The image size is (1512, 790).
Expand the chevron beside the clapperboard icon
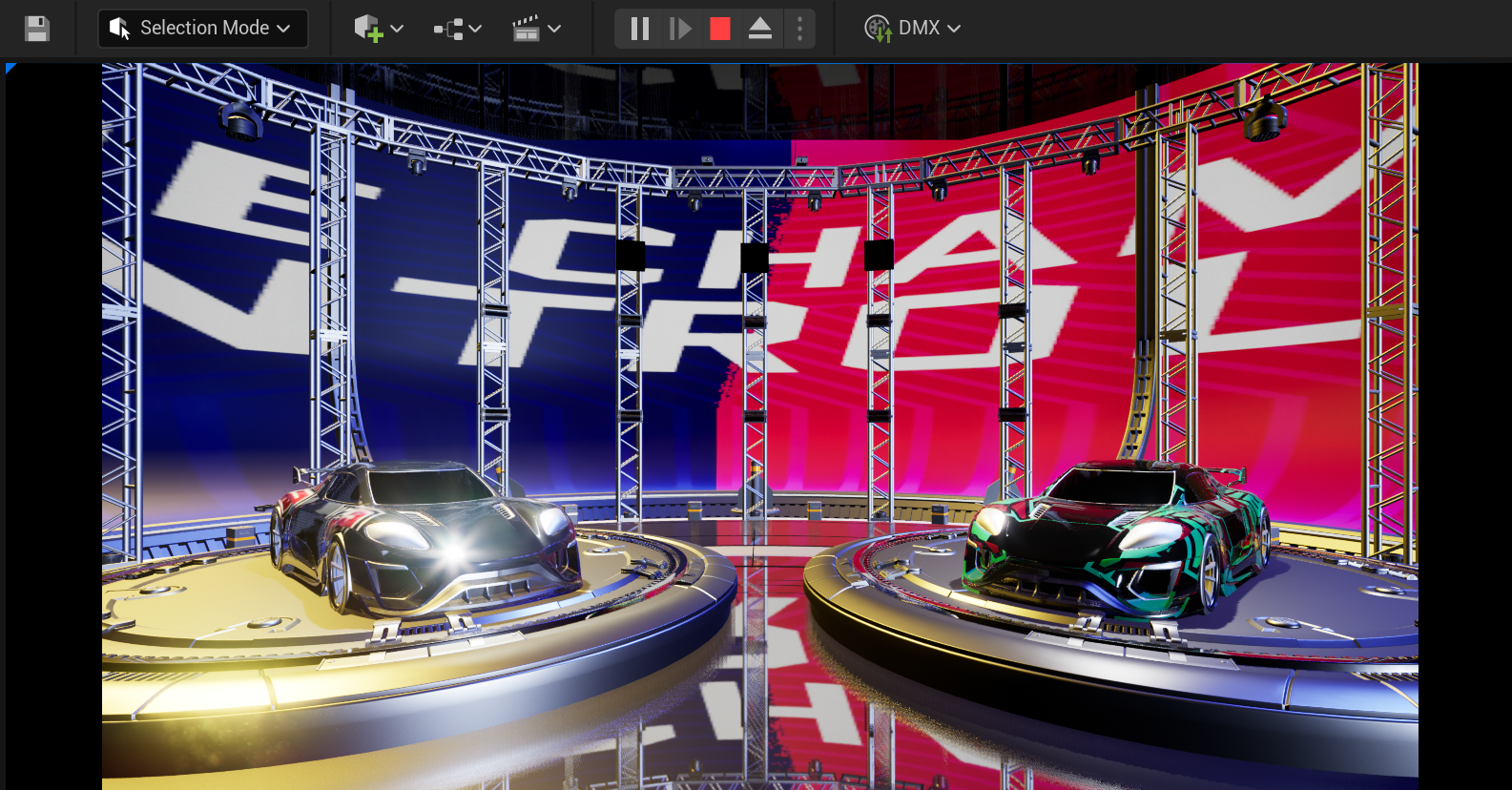(x=554, y=29)
